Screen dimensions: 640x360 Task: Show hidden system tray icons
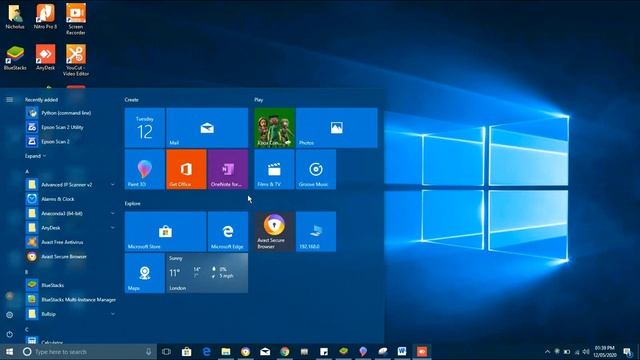pyautogui.click(x=547, y=351)
